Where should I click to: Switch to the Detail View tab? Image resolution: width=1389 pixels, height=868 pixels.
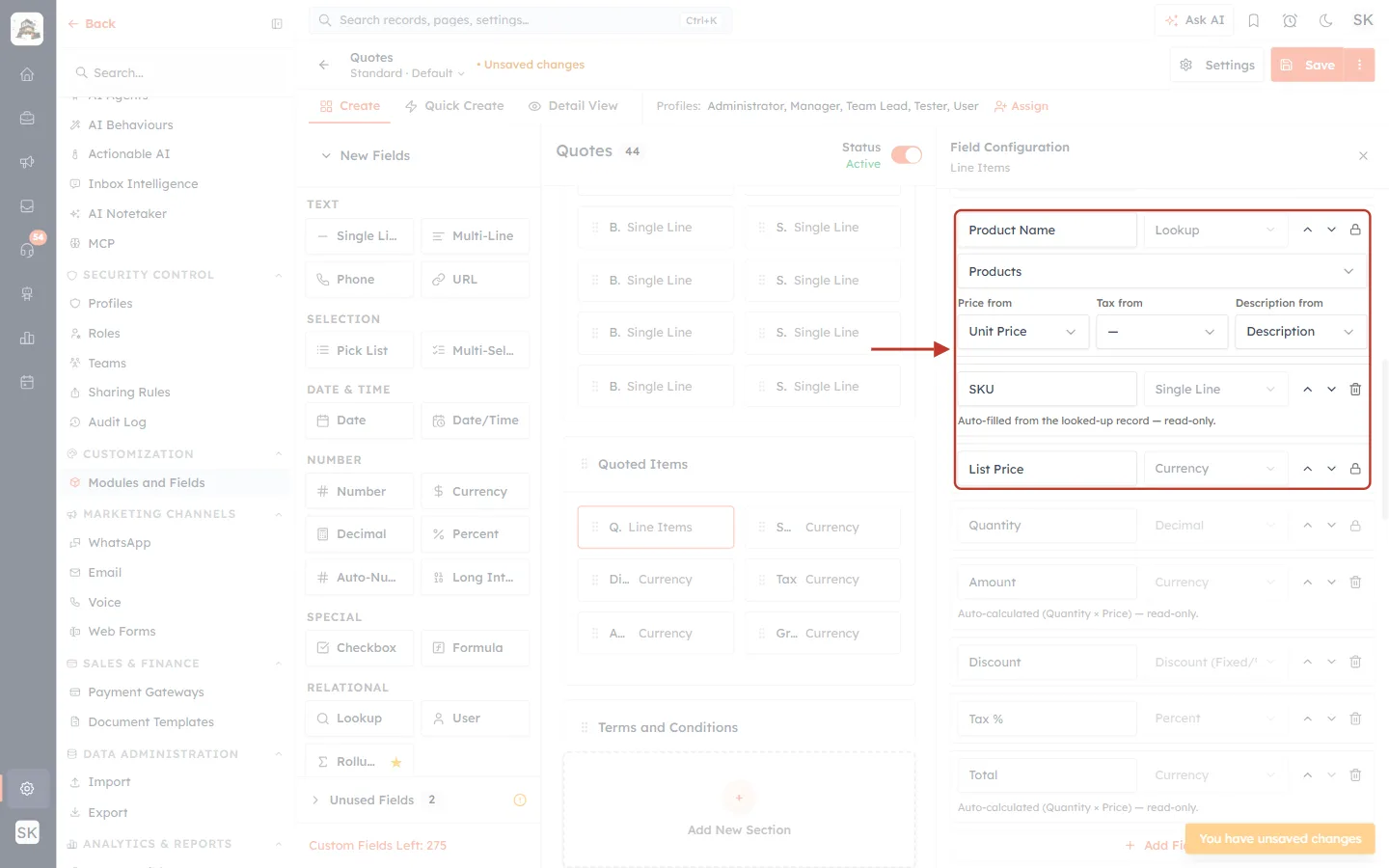click(573, 106)
